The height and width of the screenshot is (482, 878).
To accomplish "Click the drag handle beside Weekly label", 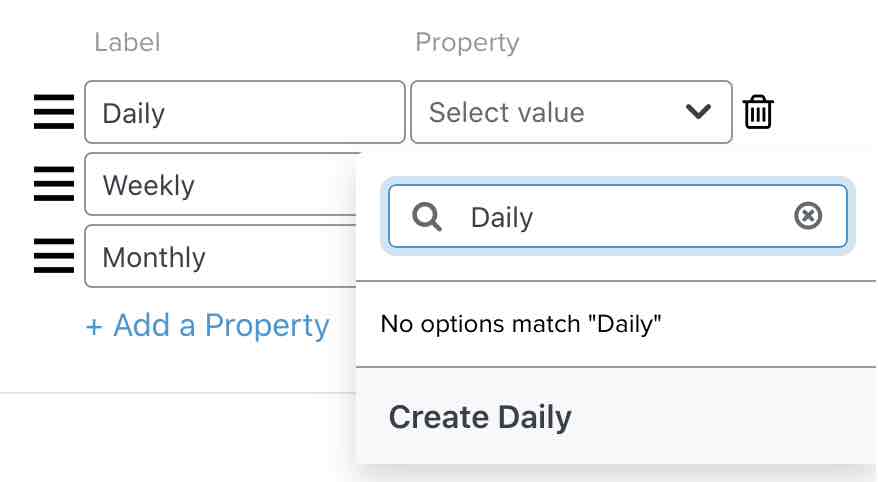I will (54, 184).
